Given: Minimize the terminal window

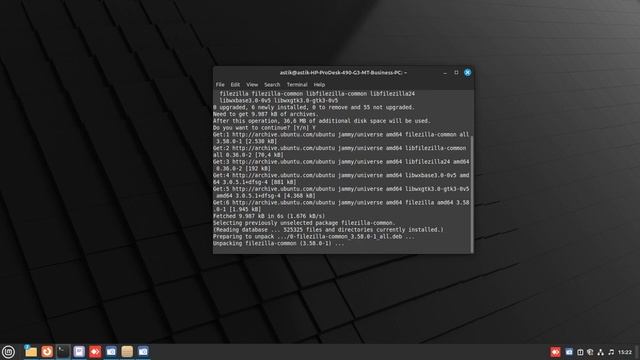Looking at the screenshot, I should click(x=445, y=73).
